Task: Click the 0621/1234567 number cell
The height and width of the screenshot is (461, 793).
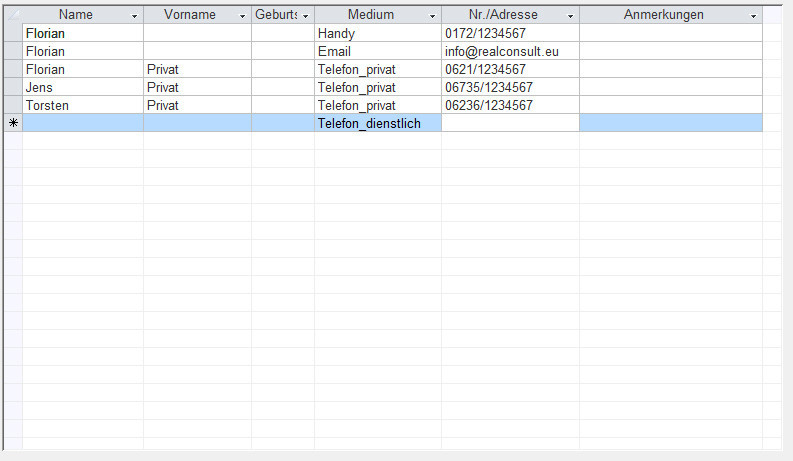Action: (511, 69)
